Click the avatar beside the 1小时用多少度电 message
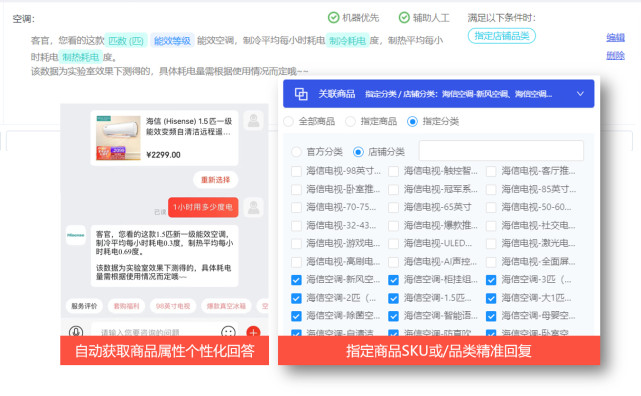 point(253,208)
